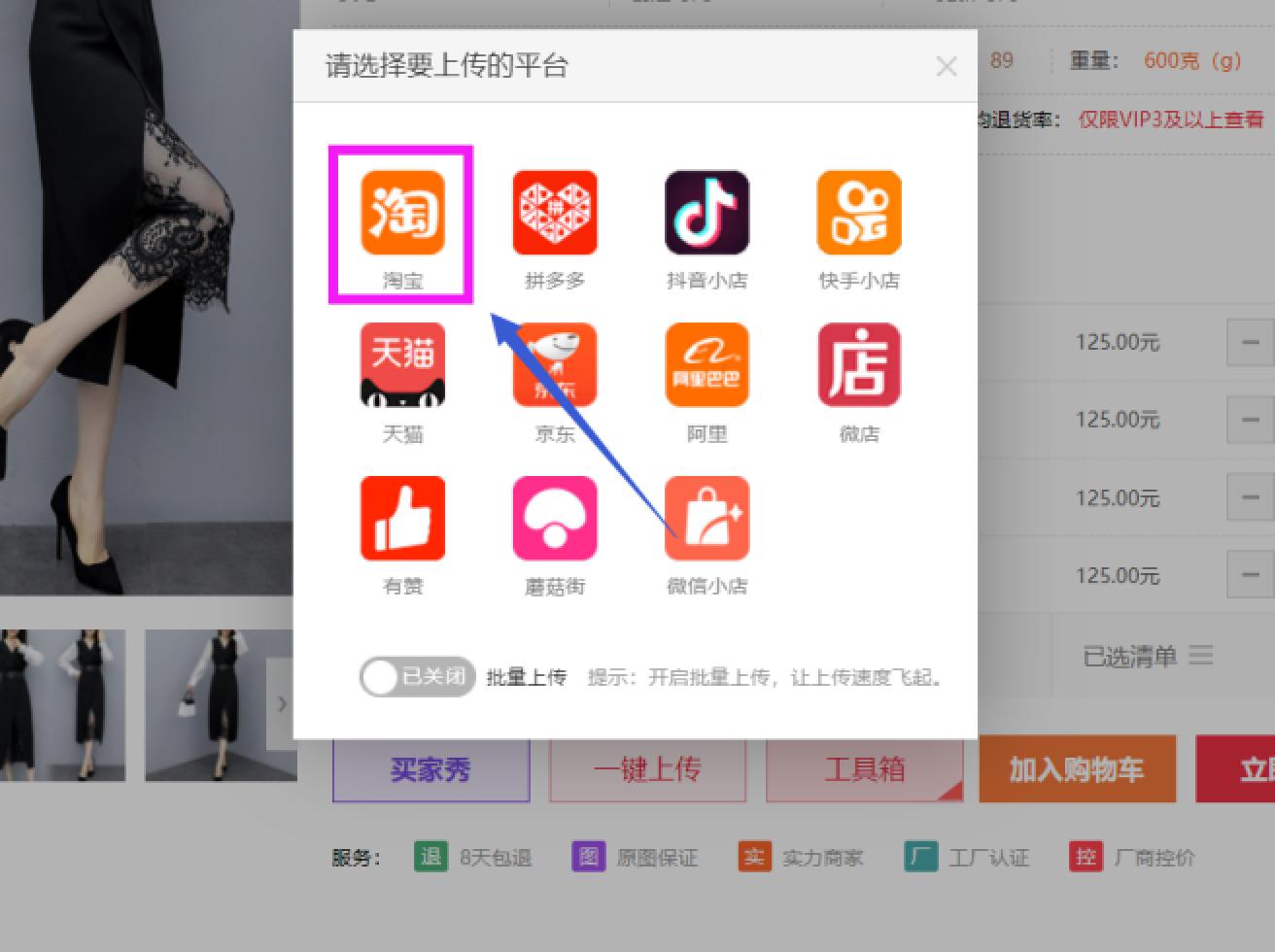
Task: Pick the Alibaba (阿里) platform icon
Action: point(706,365)
